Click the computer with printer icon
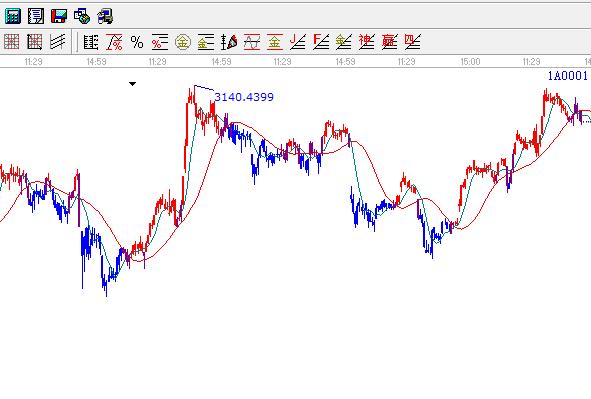 [105, 16]
